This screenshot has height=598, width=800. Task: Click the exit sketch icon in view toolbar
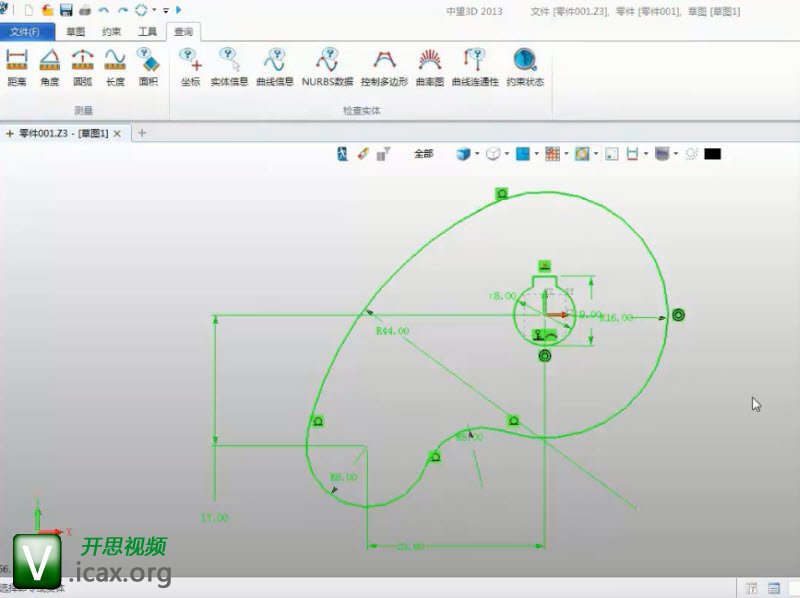pyautogui.click(x=343, y=154)
